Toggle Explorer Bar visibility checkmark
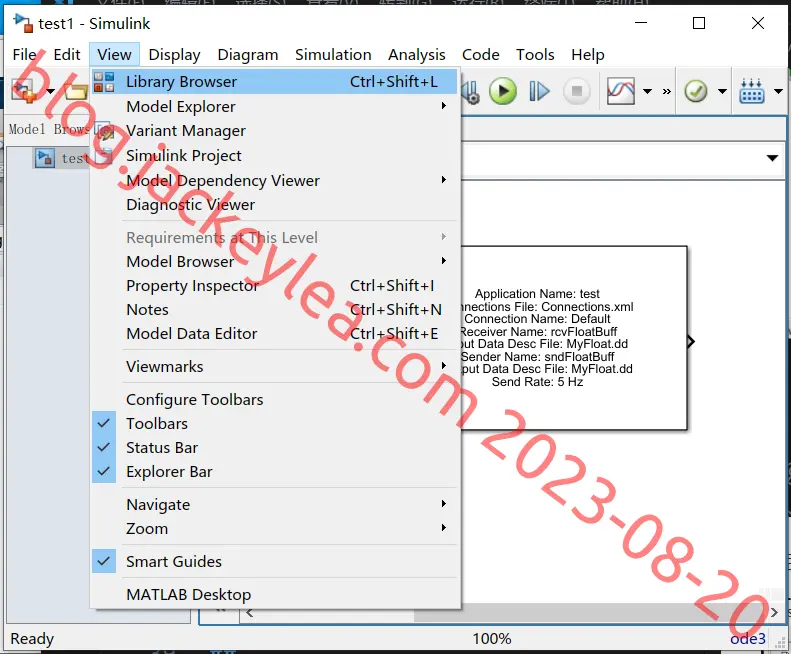This screenshot has height=654, width=791. [x=104, y=471]
